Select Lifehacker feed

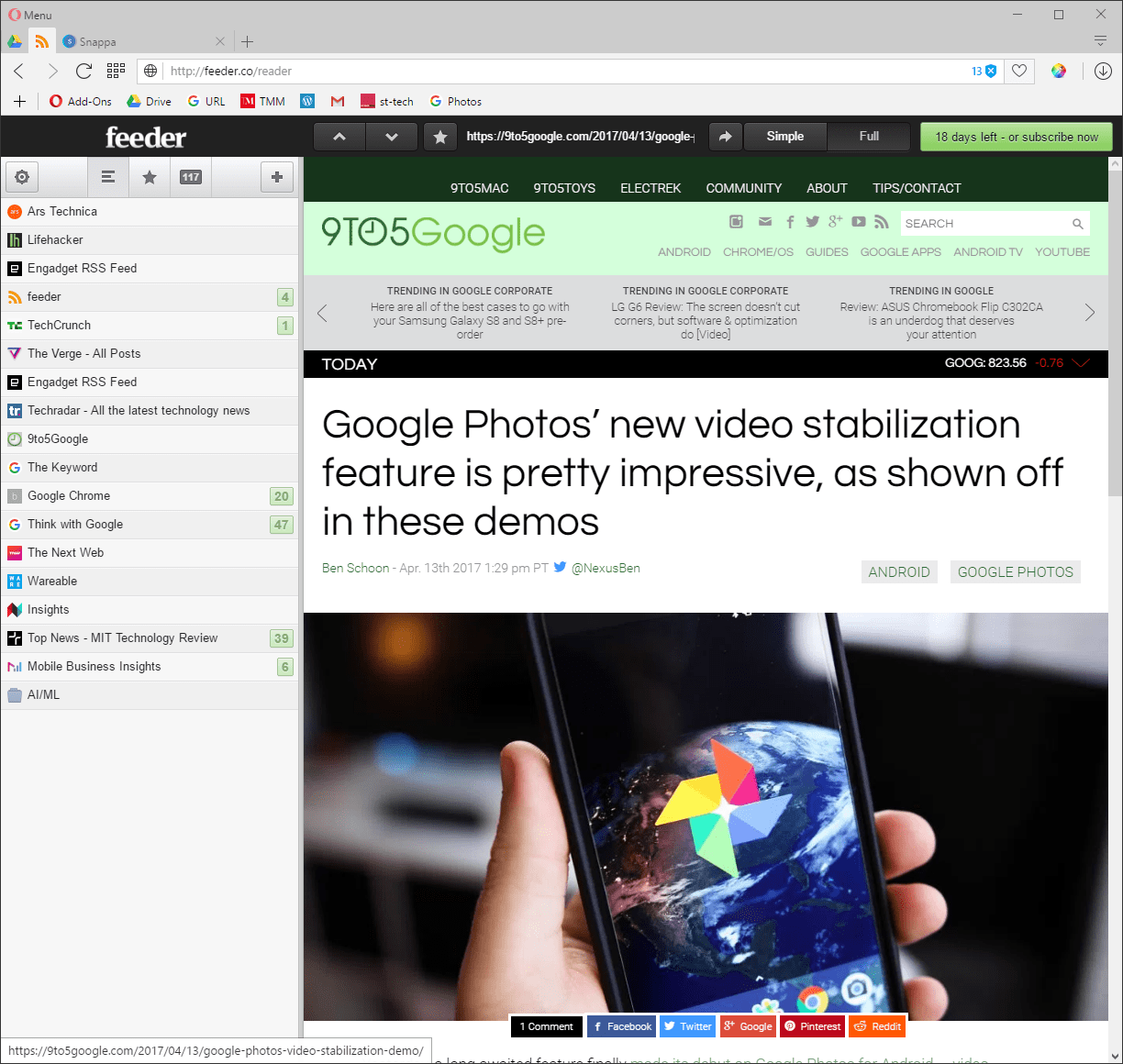tap(150, 240)
